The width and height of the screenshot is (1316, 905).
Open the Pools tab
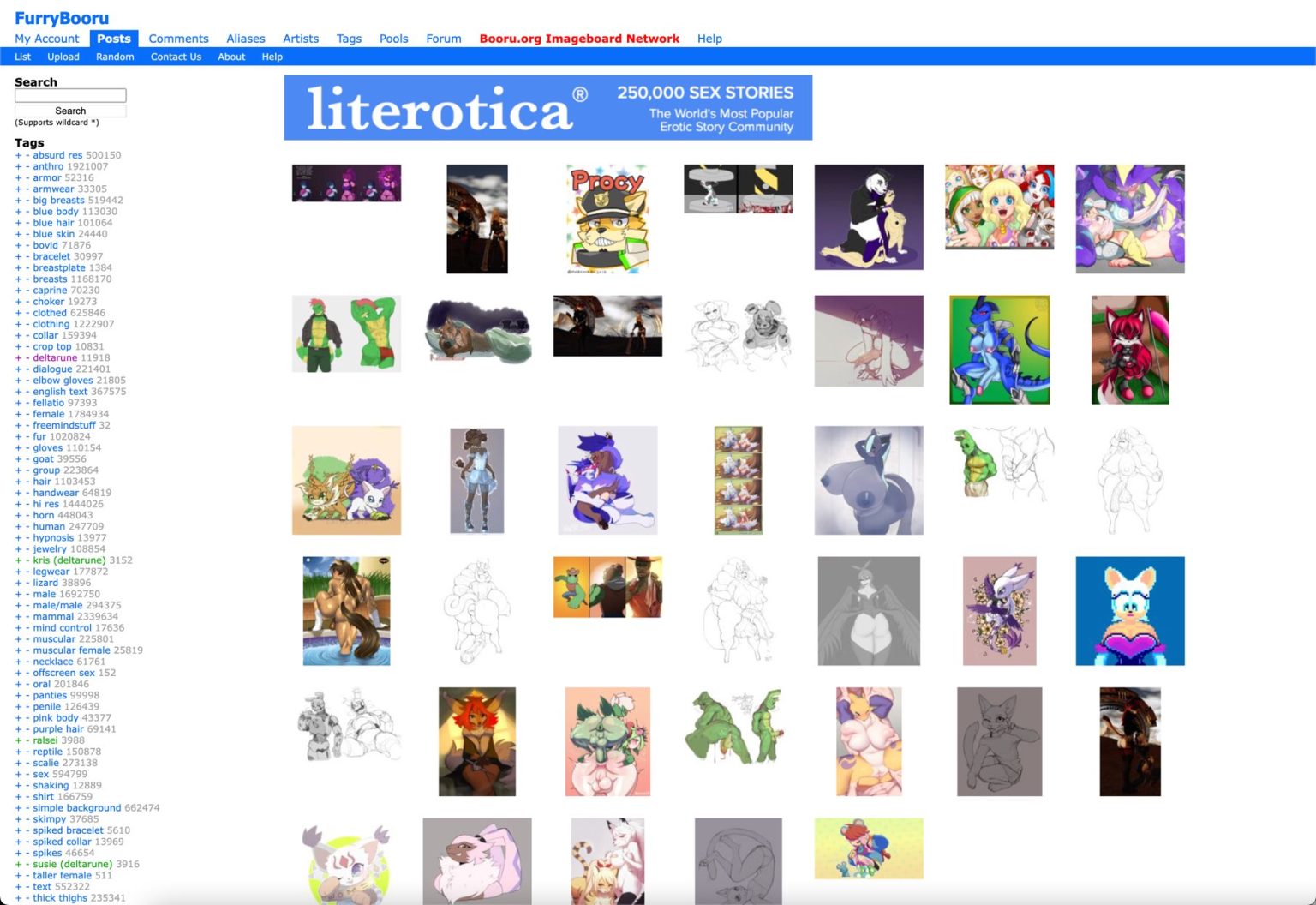pos(393,39)
